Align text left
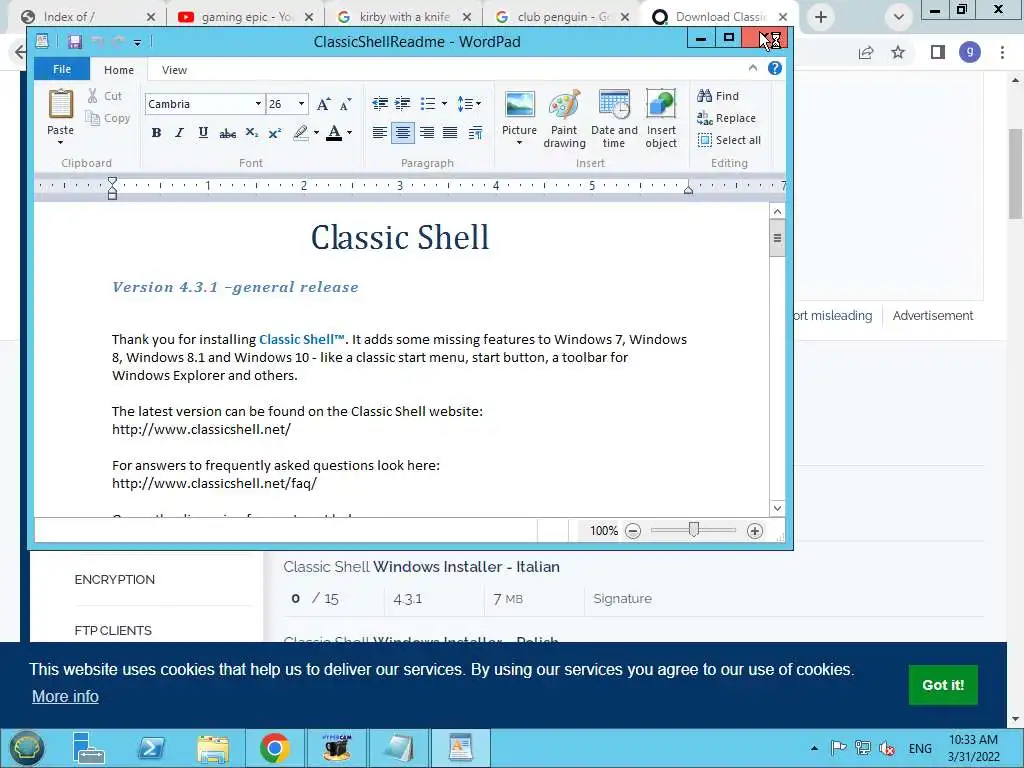This screenshot has width=1024, height=768. click(x=379, y=133)
